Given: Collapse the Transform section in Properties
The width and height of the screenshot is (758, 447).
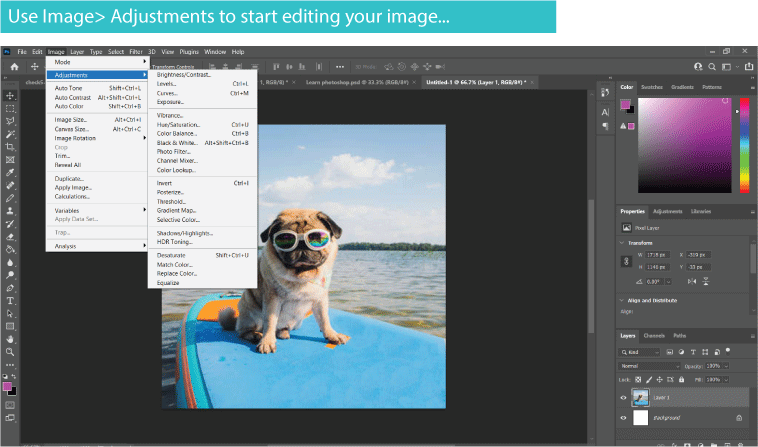Looking at the screenshot, I should [622, 243].
